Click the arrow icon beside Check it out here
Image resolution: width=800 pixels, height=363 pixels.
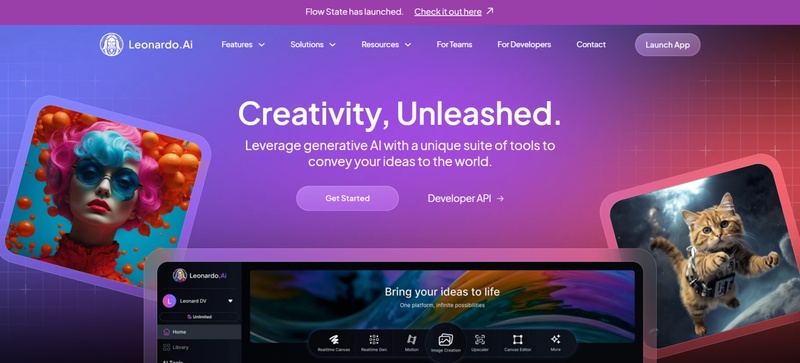coord(490,11)
